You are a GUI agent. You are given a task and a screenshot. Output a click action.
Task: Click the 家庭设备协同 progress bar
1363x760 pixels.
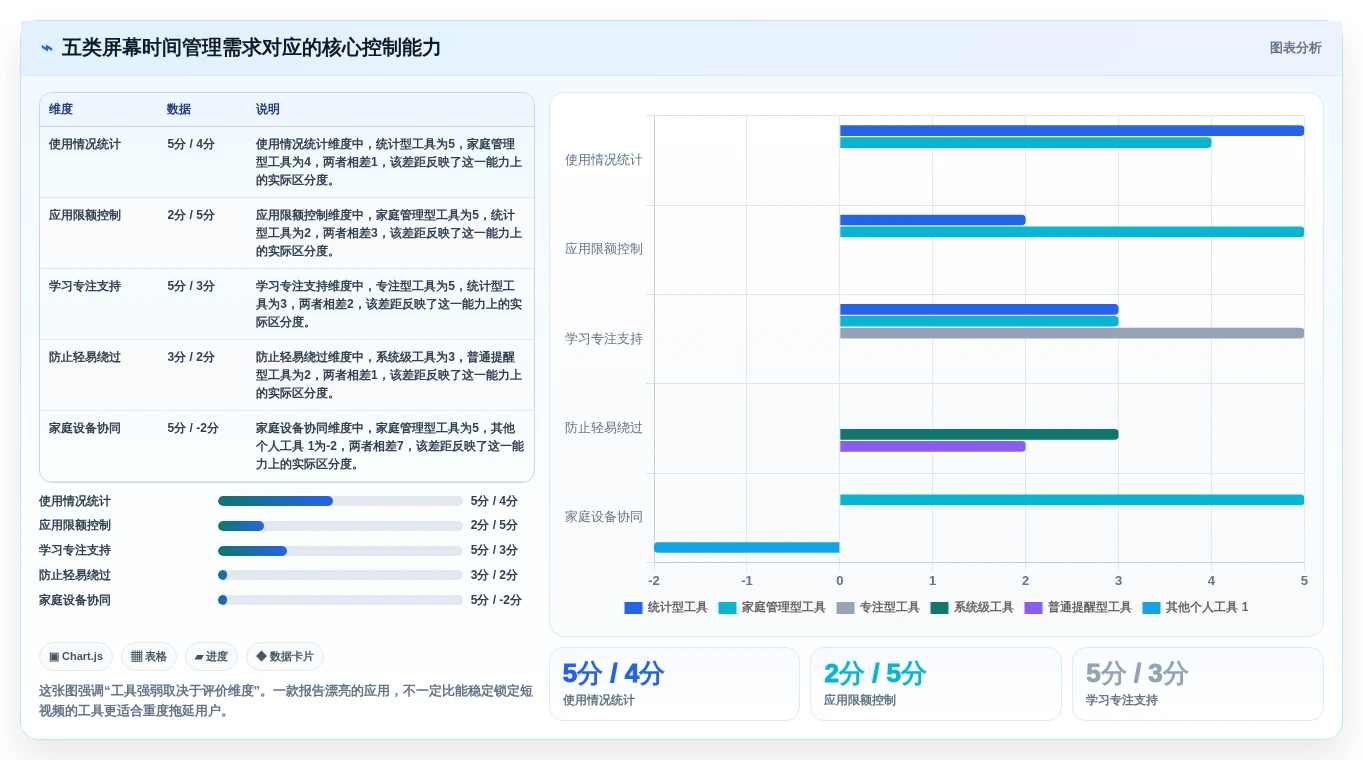340,600
